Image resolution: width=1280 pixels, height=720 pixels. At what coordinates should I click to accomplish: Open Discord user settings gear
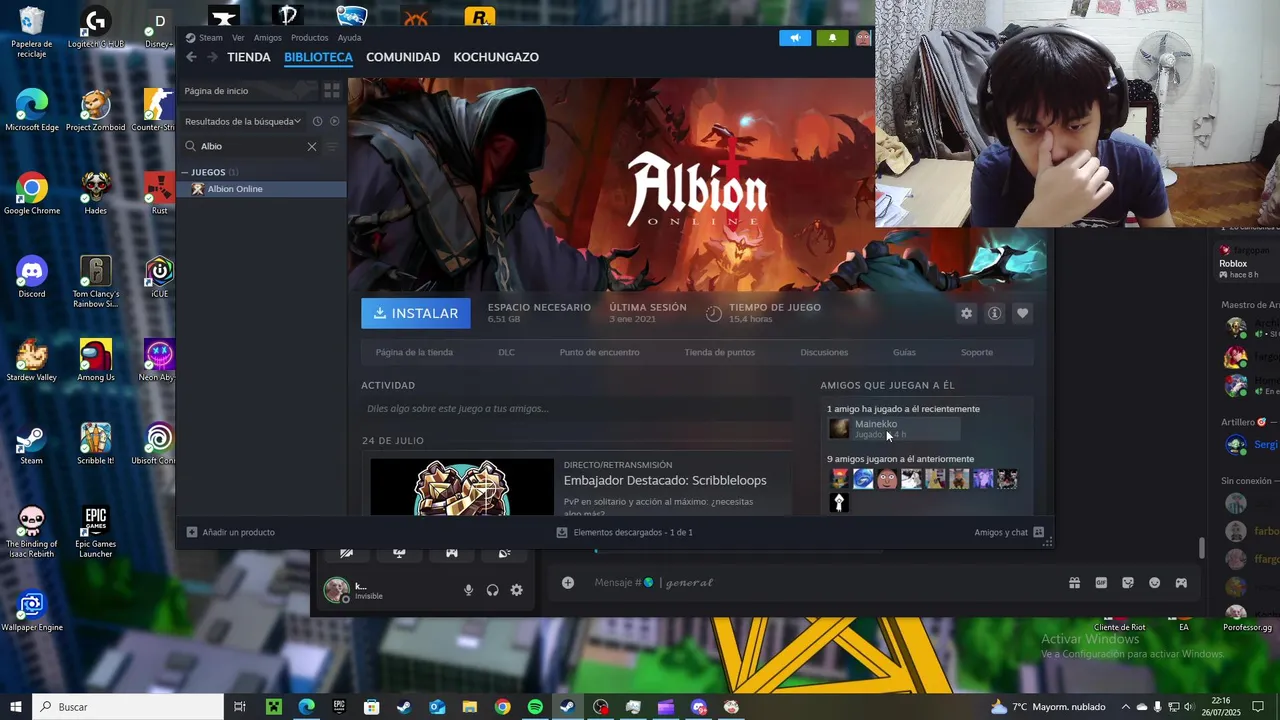click(516, 590)
